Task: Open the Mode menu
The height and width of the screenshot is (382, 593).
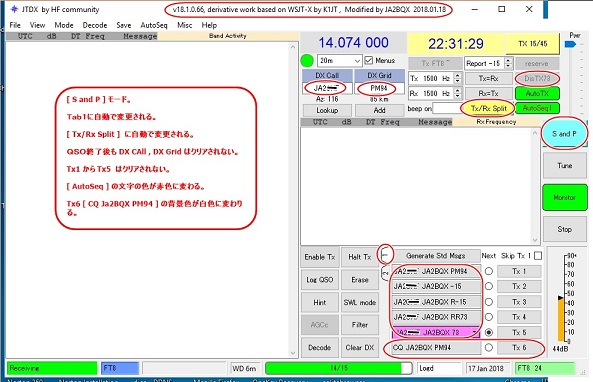Action: [64, 25]
